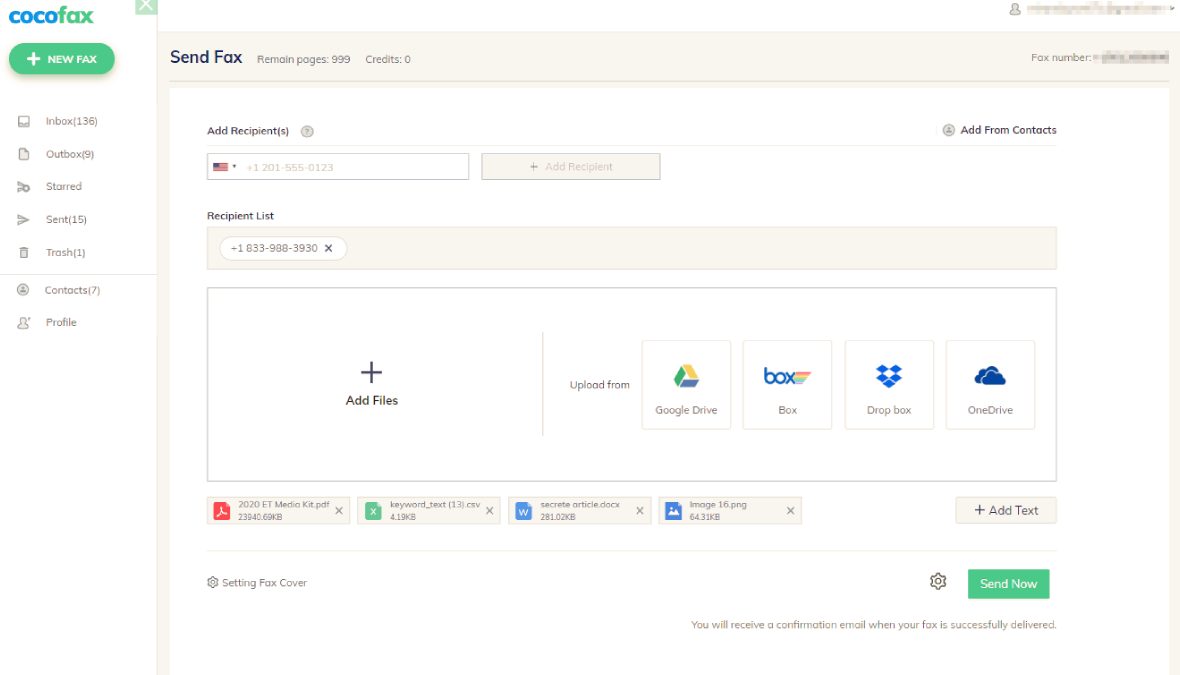Open the Inbox(136) folder
This screenshot has height=675, width=1180.
pyautogui.click(x=71, y=121)
